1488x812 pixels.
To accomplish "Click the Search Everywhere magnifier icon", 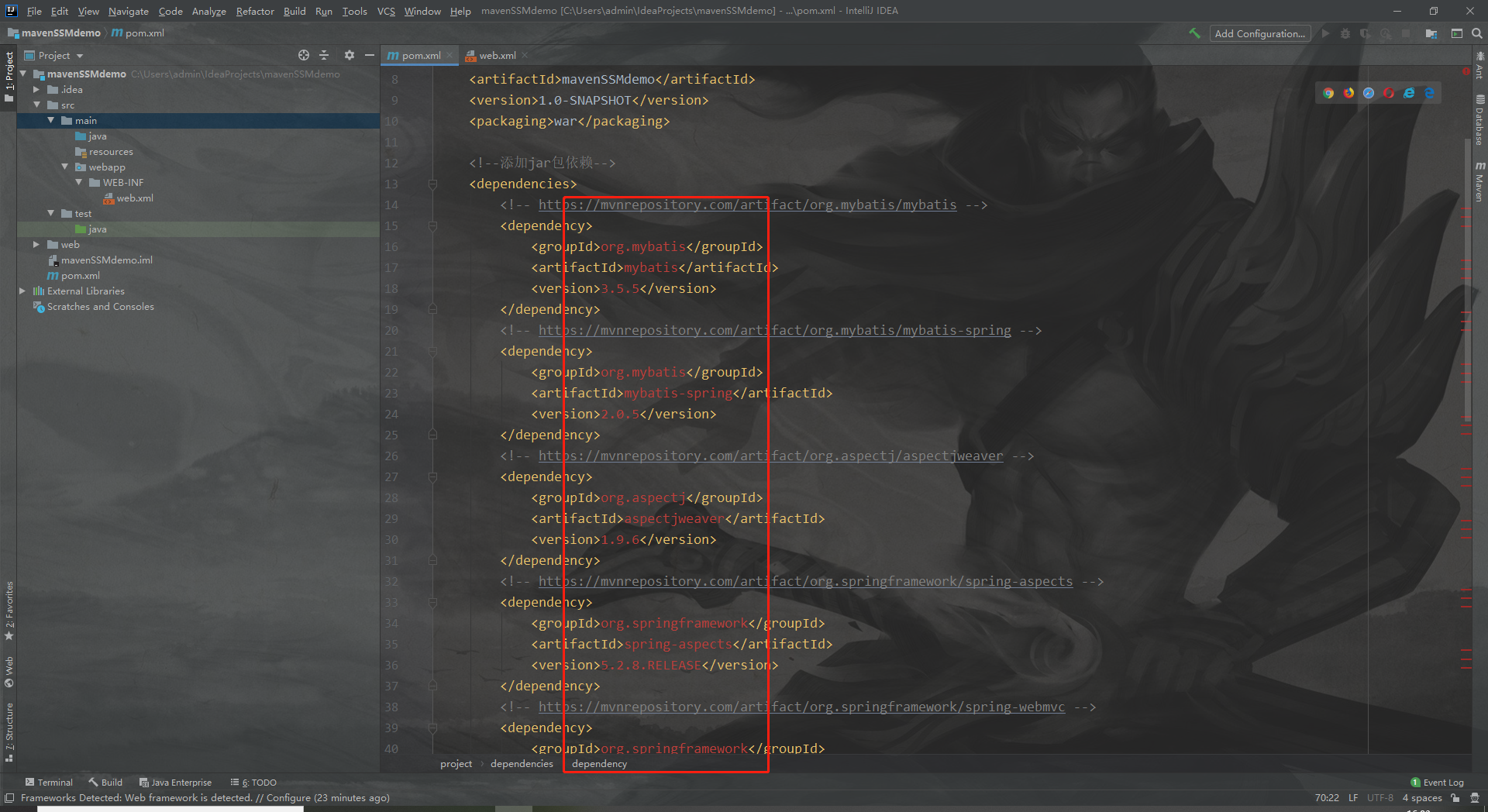I will 1477,33.
